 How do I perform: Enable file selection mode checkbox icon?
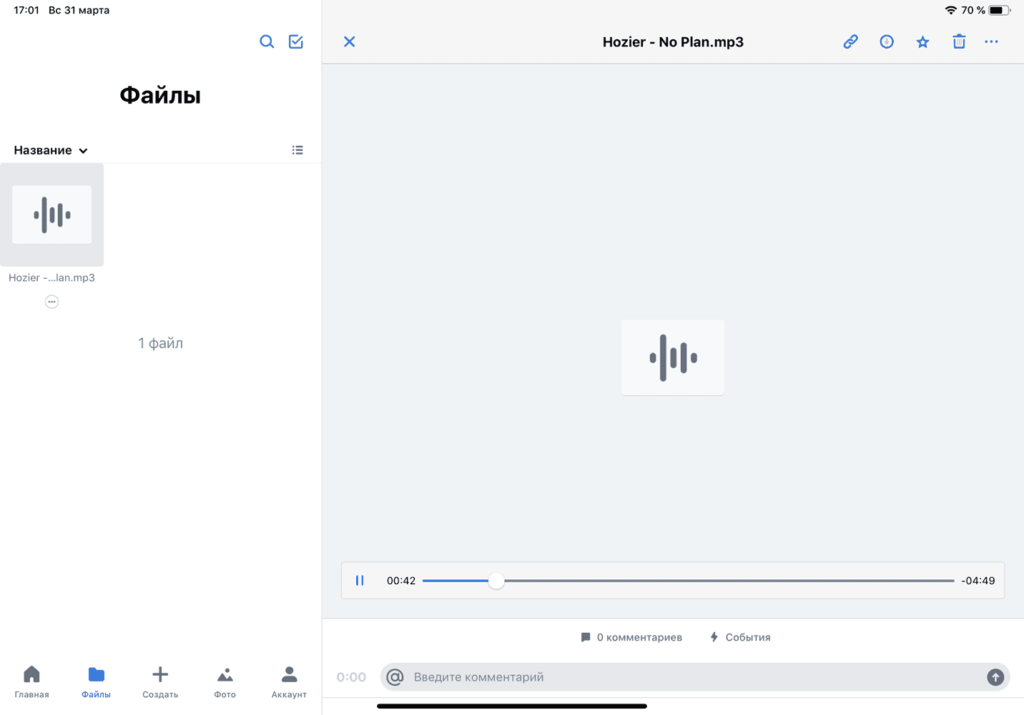[296, 42]
